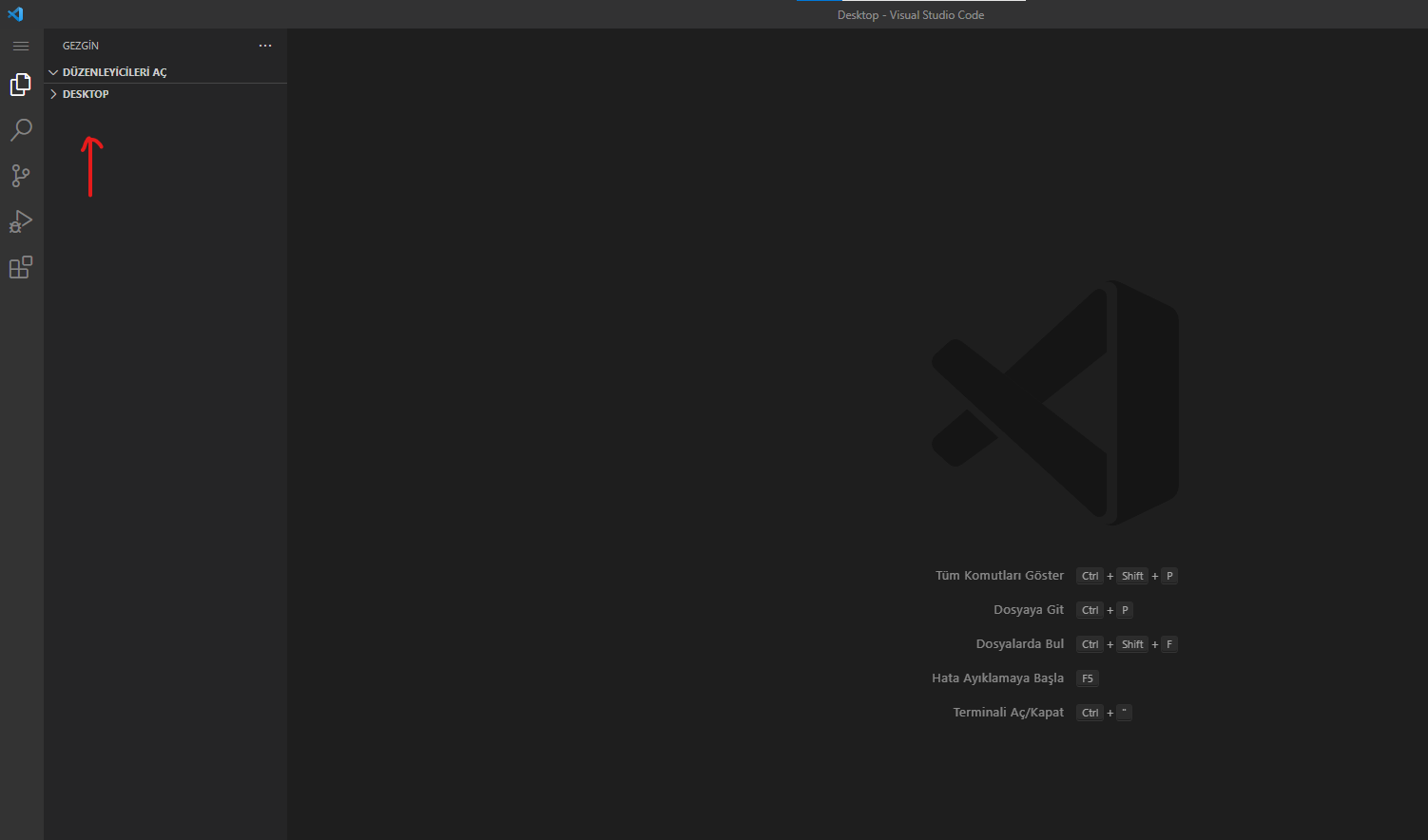The image size is (1428, 840).
Task: Collapse the DÜZENLEYİCİLERİ AÇ section chevron
Action: click(x=53, y=72)
